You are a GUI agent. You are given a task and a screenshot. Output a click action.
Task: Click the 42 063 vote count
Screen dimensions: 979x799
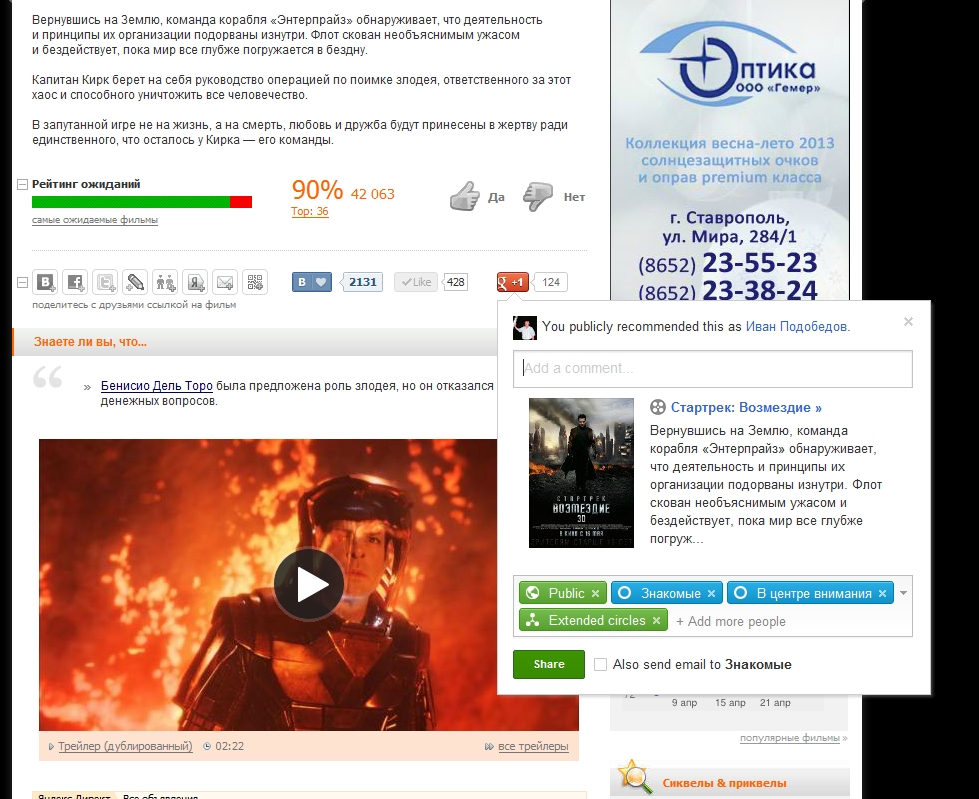click(373, 194)
